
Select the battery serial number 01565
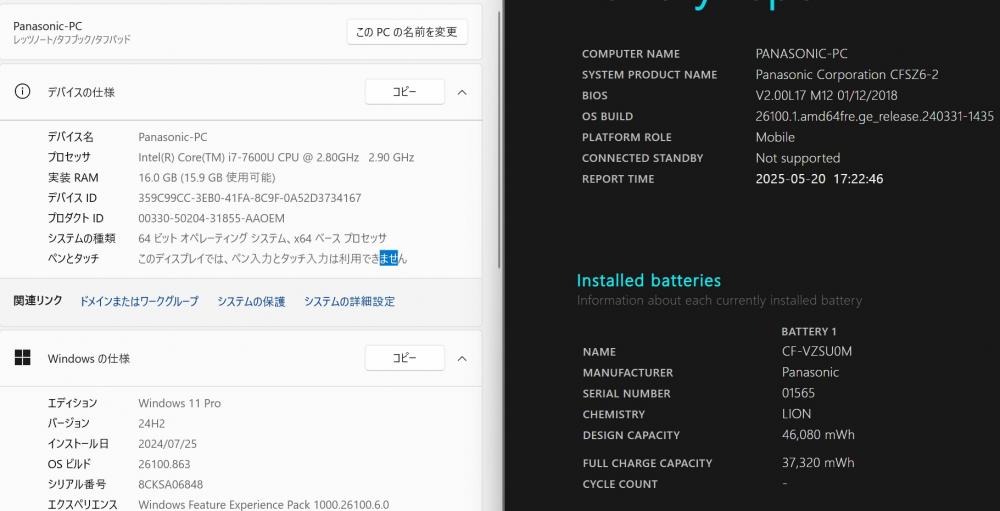point(798,393)
